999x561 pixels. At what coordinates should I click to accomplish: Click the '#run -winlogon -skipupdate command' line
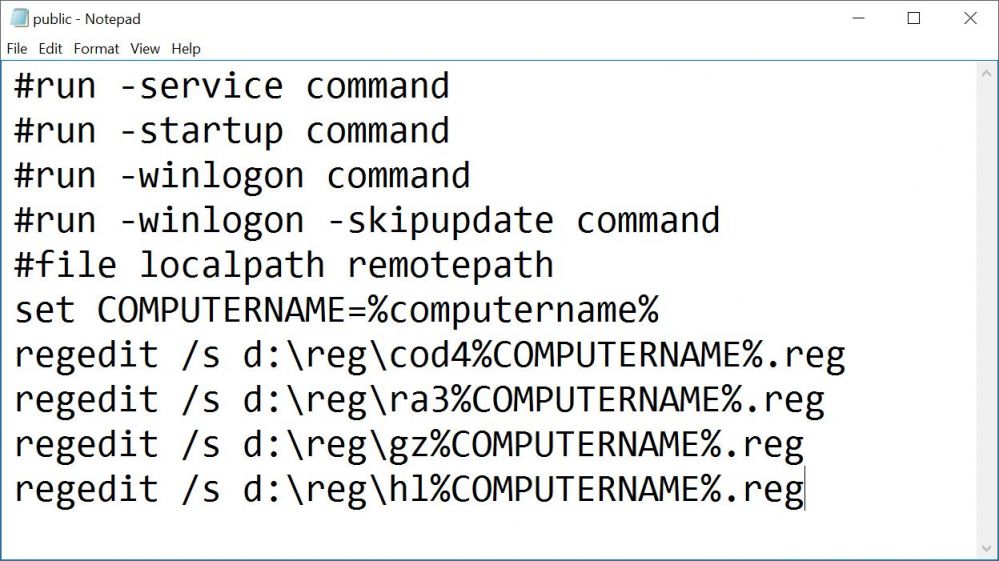[366, 220]
